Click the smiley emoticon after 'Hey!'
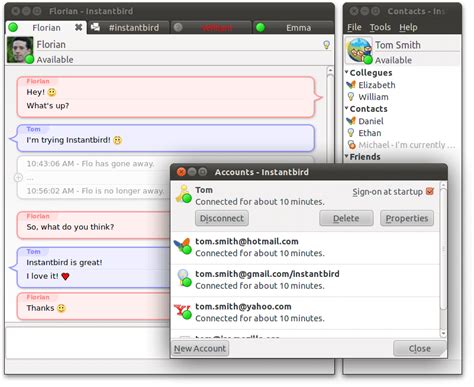Image resolution: width=474 pixels, height=387 pixels. pyautogui.click(x=52, y=92)
